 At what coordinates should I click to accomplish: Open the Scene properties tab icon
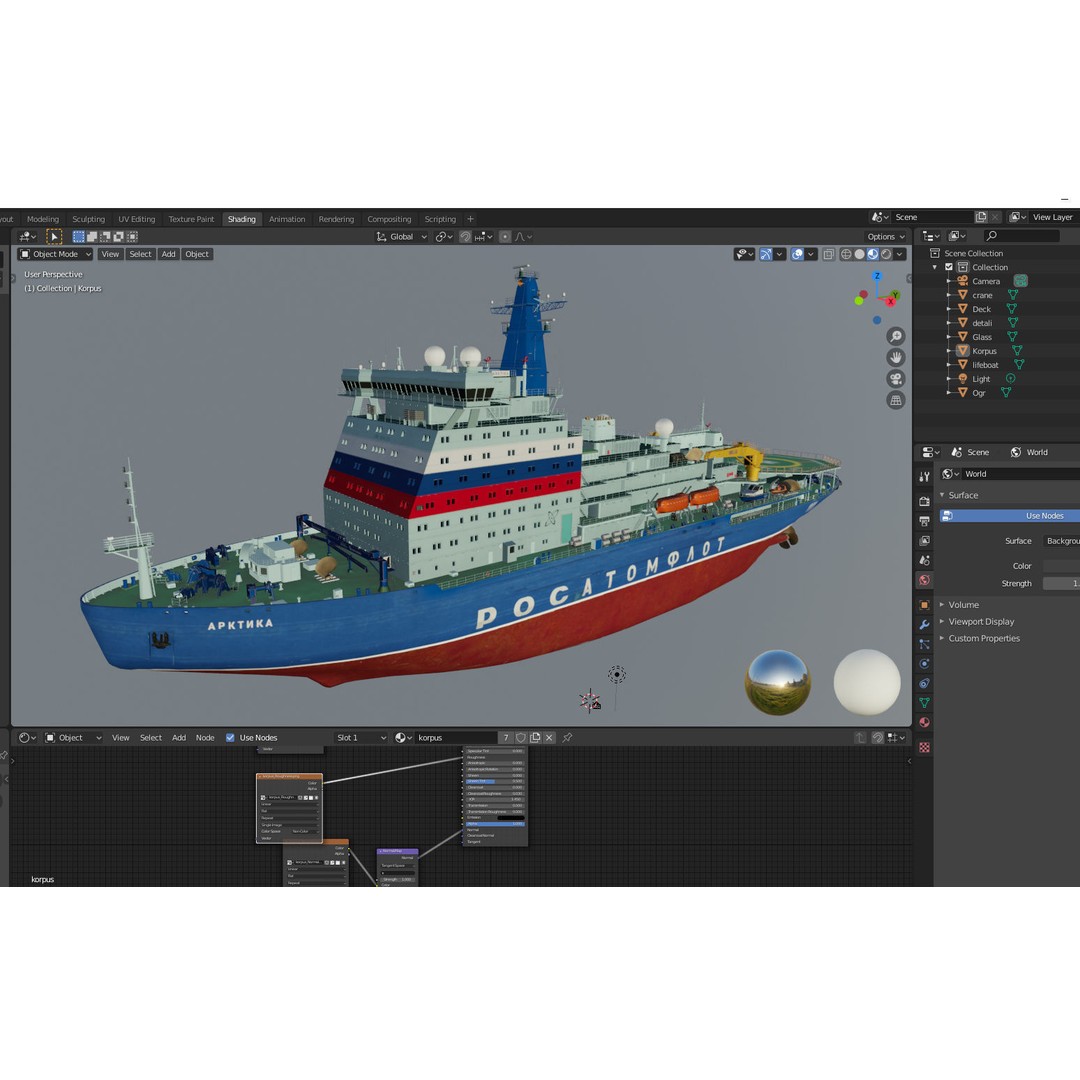(x=924, y=560)
